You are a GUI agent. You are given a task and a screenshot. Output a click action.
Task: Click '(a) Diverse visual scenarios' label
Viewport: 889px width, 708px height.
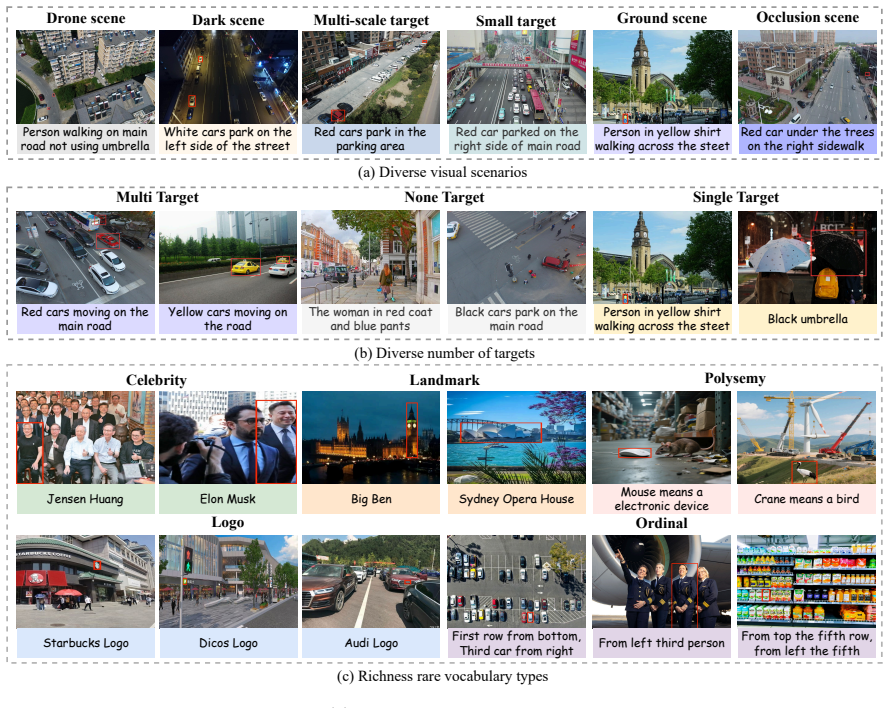pyautogui.click(x=442, y=172)
